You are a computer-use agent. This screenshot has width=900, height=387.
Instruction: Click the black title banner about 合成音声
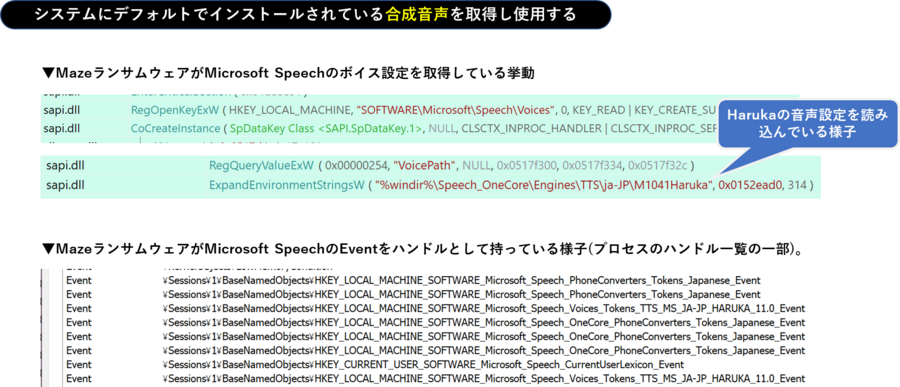point(304,15)
